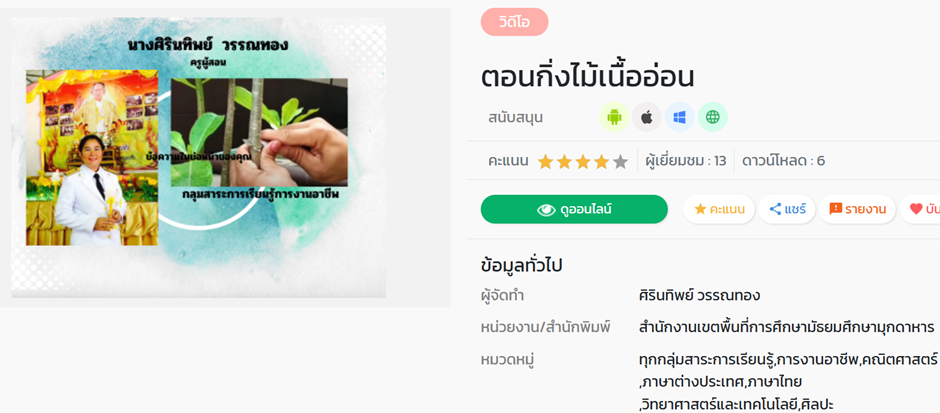Click the web globe platform icon
Viewport: 940px width, 413px height.
[x=713, y=117]
